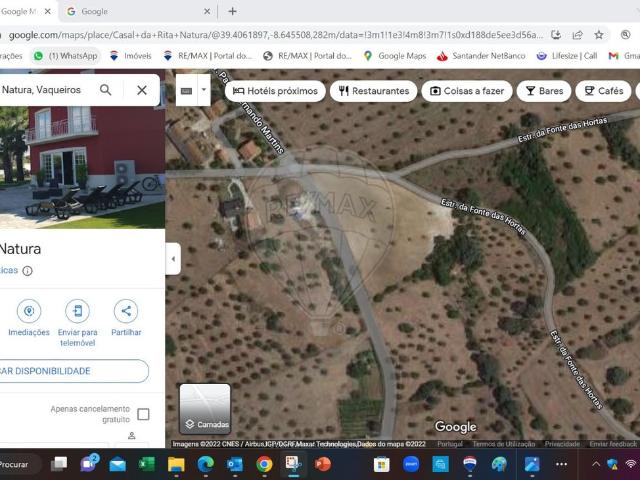Open the Zoom app on taskbar
Image resolution: width=640 pixels, height=480 pixels.
411,464
